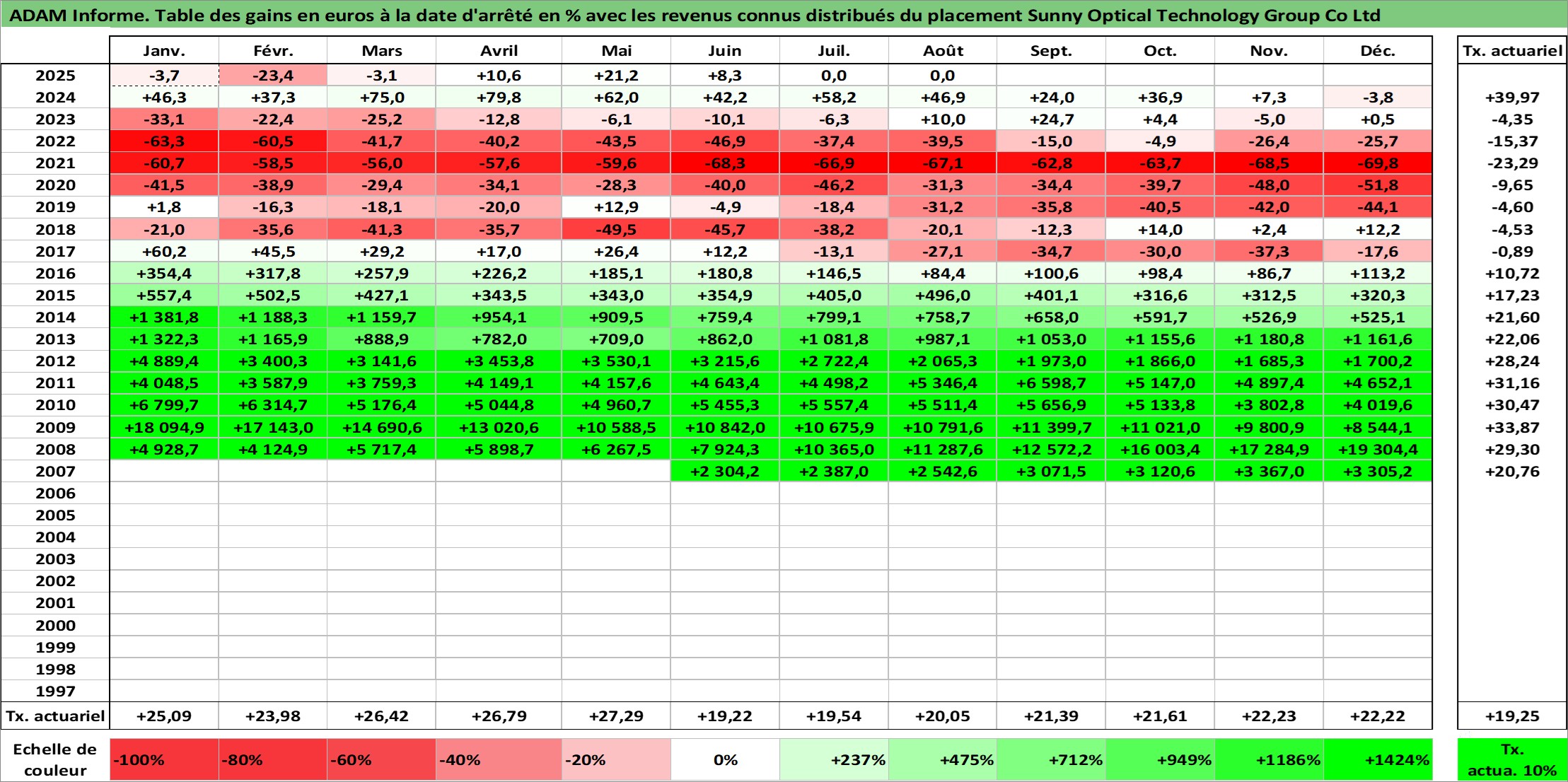The width and height of the screenshot is (1568, 782).
Task: Select the +25,09 bottom rate for Janv.
Action: click(x=164, y=716)
